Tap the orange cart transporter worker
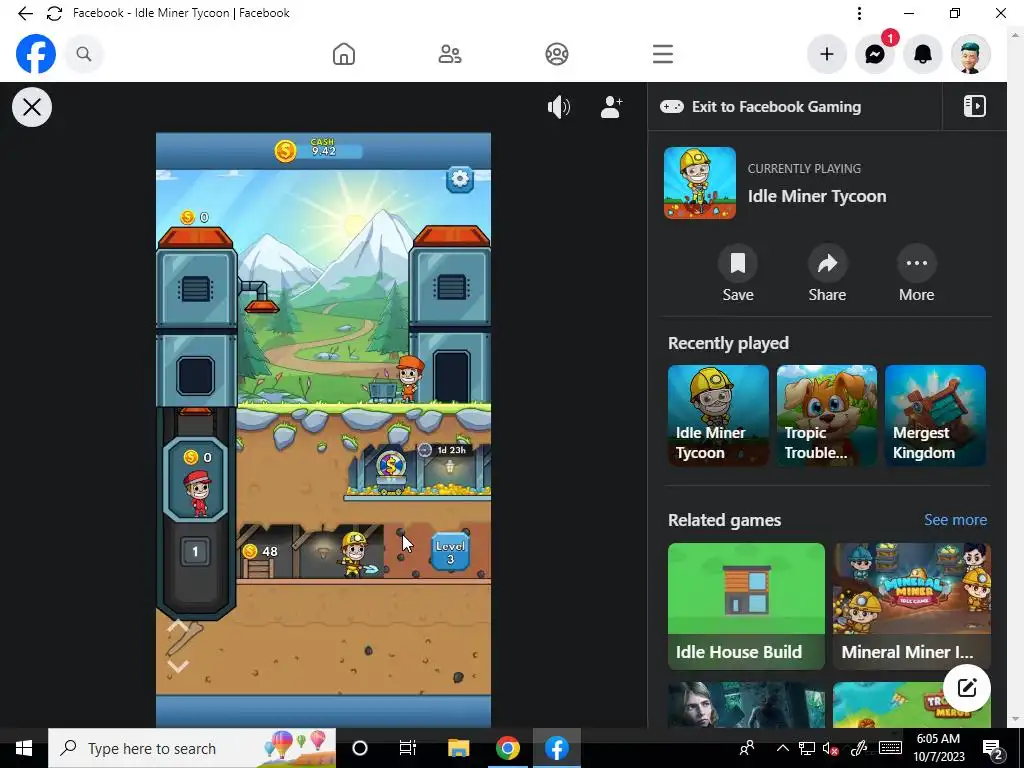 (x=408, y=377)
